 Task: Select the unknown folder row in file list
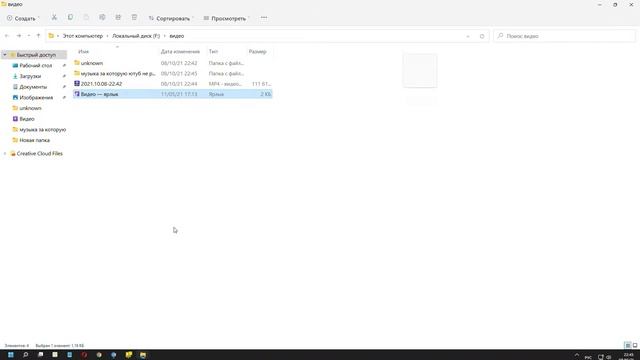(173, 63)
